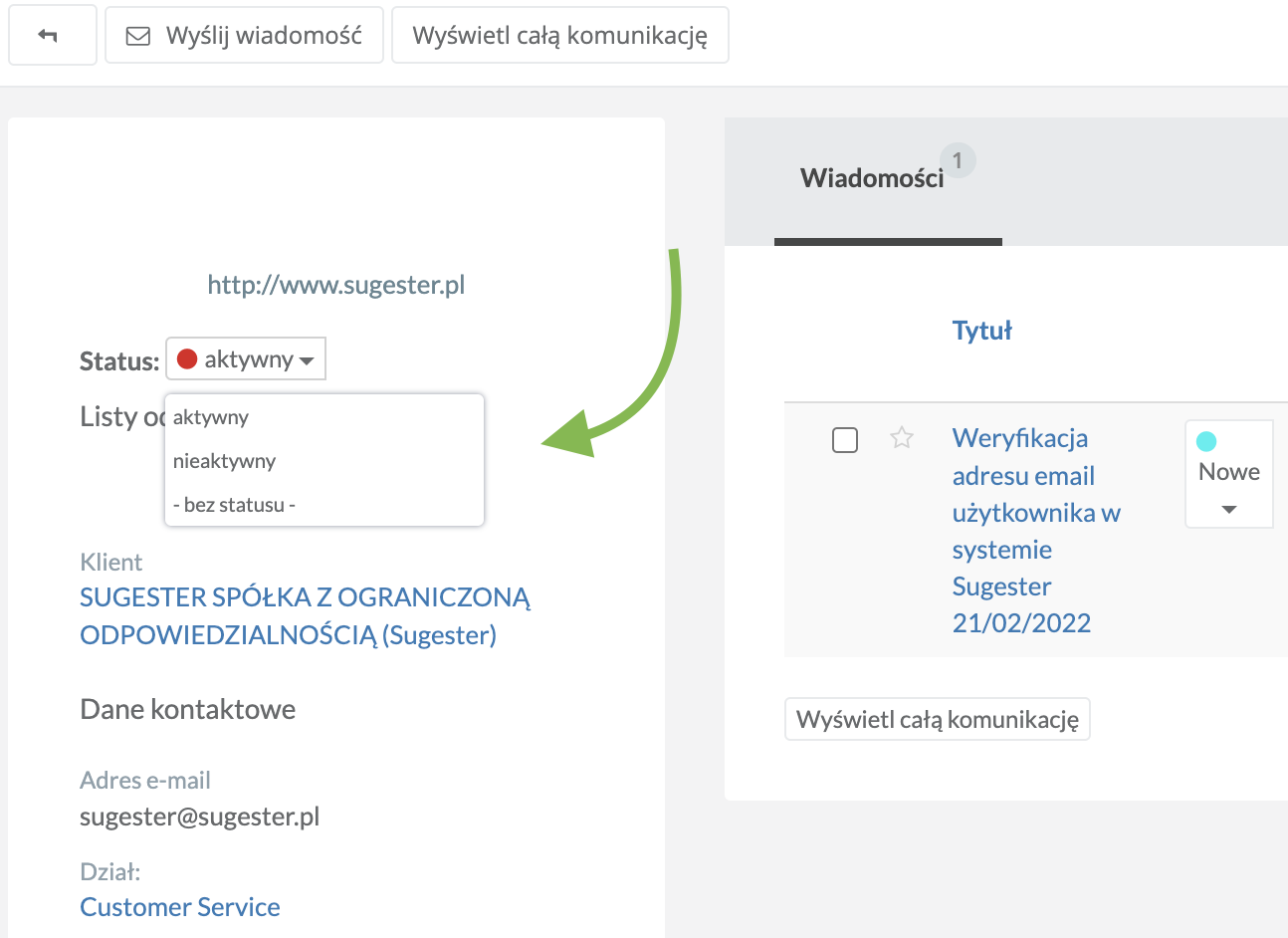Check the checkbox next to the Weryfikacja message
The height and width of the screenshot is (938, 1288).
(x=844, y=439)
